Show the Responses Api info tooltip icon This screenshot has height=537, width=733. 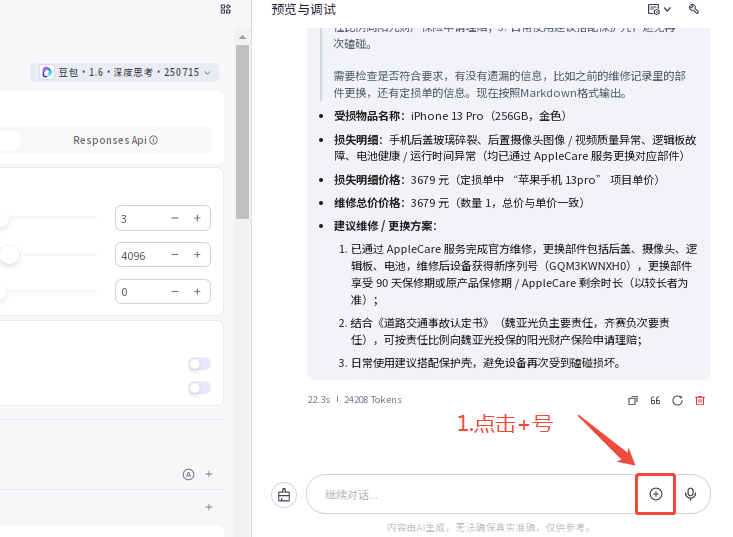pos(154,140)
